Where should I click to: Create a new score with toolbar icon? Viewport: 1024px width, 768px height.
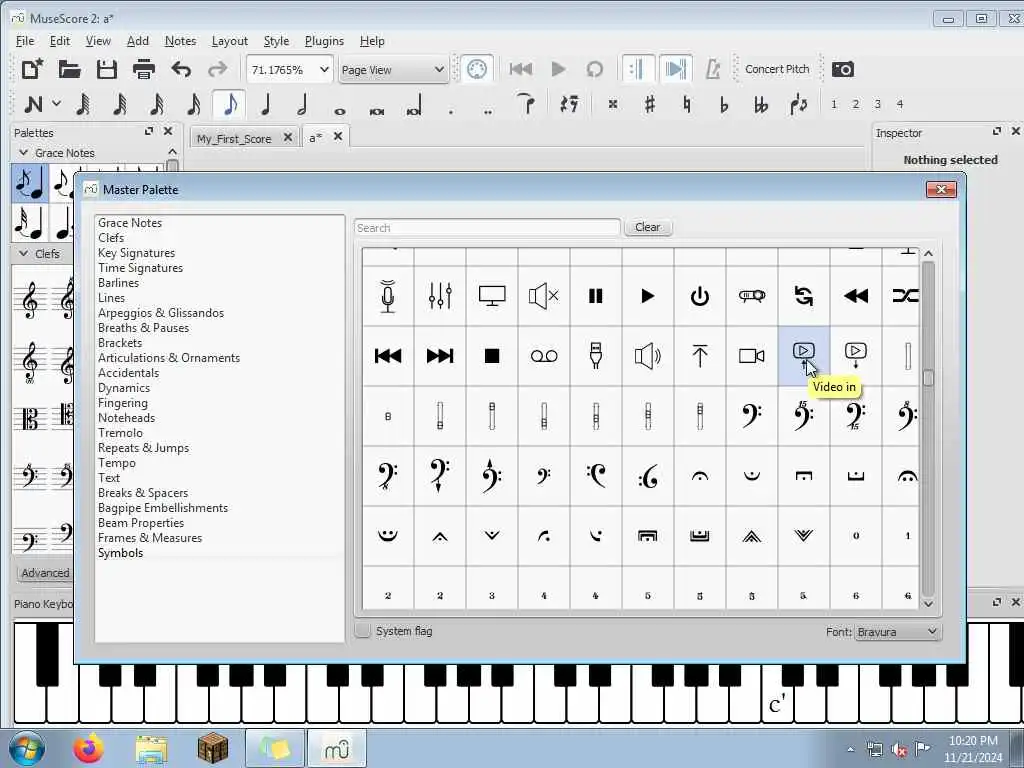click(32, 69)
